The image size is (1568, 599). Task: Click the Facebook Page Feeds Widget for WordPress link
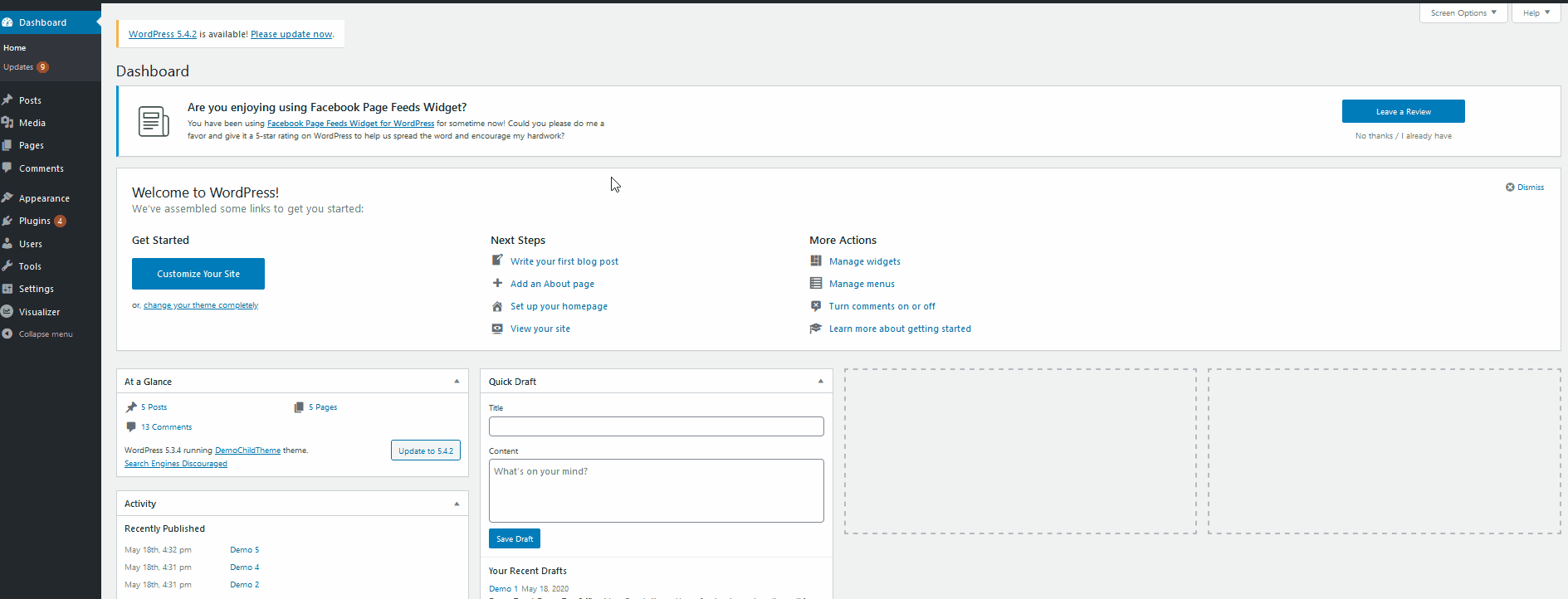tap(350, 124)
